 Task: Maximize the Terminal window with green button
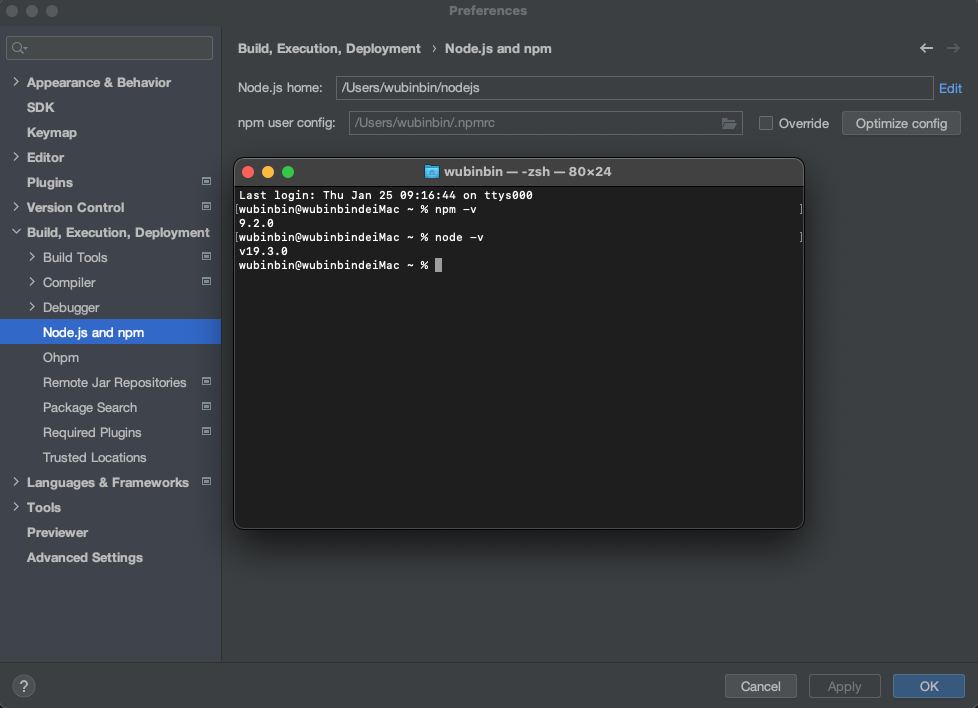click(288, 172)
